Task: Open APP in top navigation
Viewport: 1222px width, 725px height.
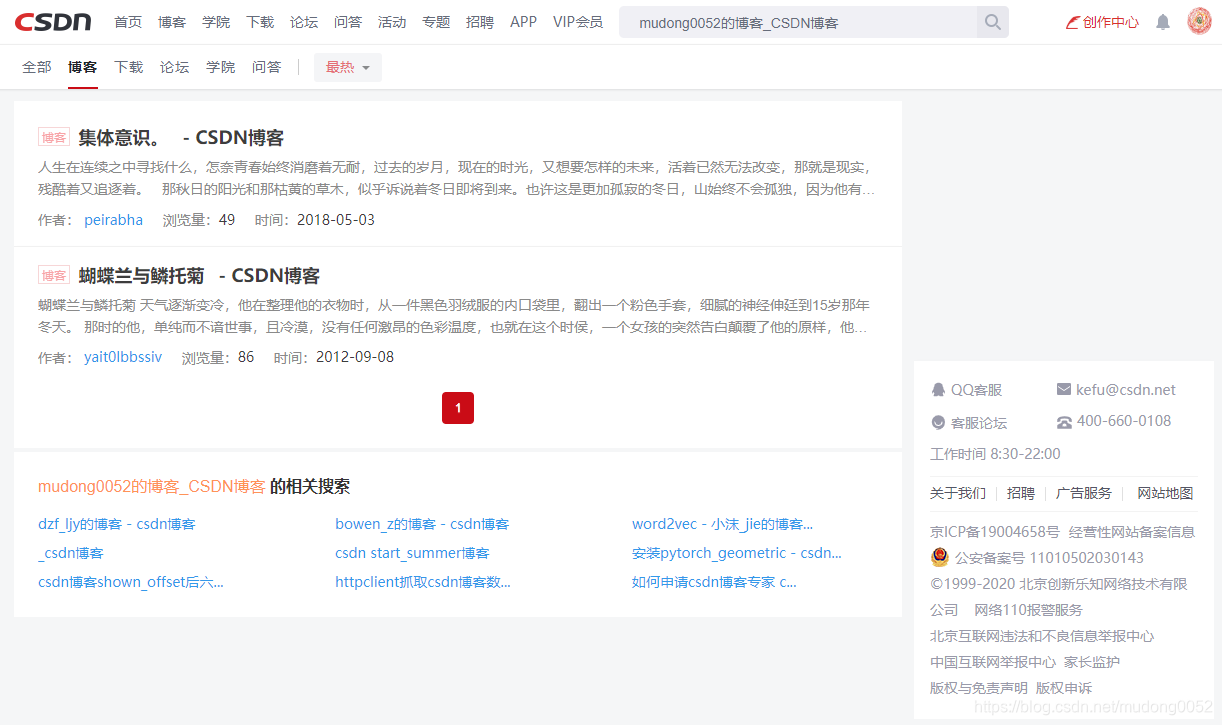Action: coord(523,22)
